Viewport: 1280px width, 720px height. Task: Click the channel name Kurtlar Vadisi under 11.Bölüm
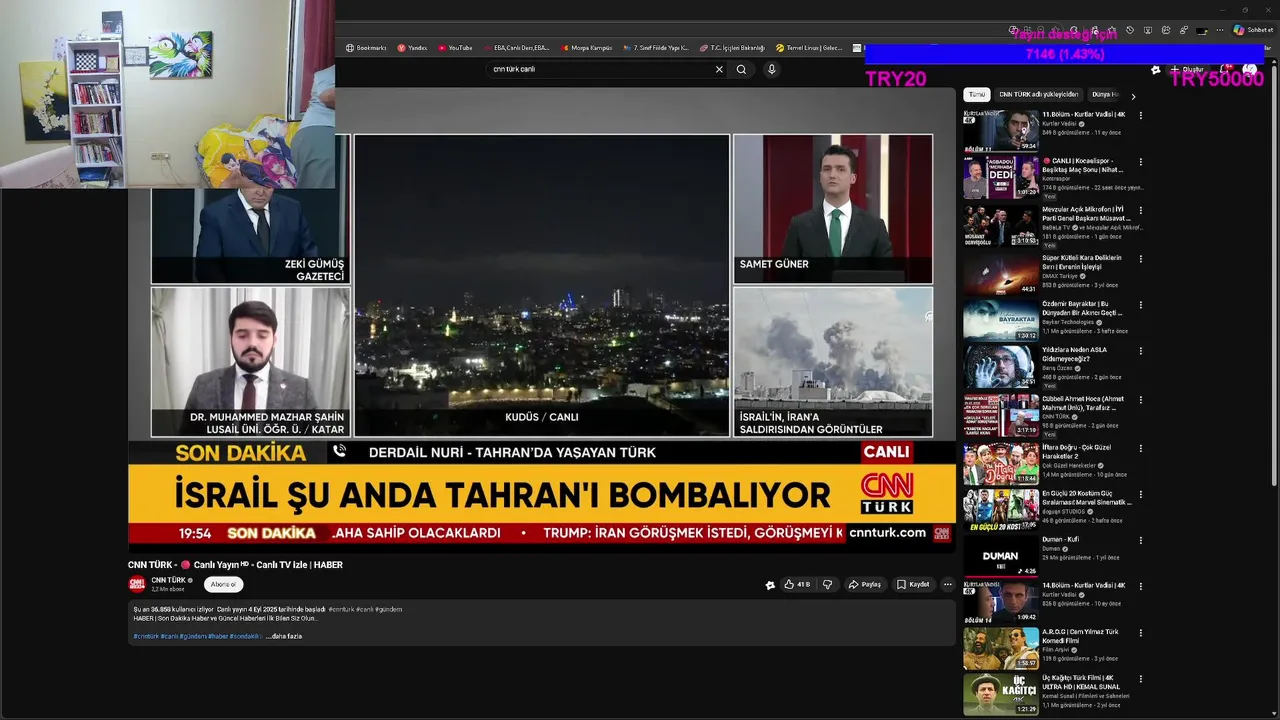(1059, 124)
